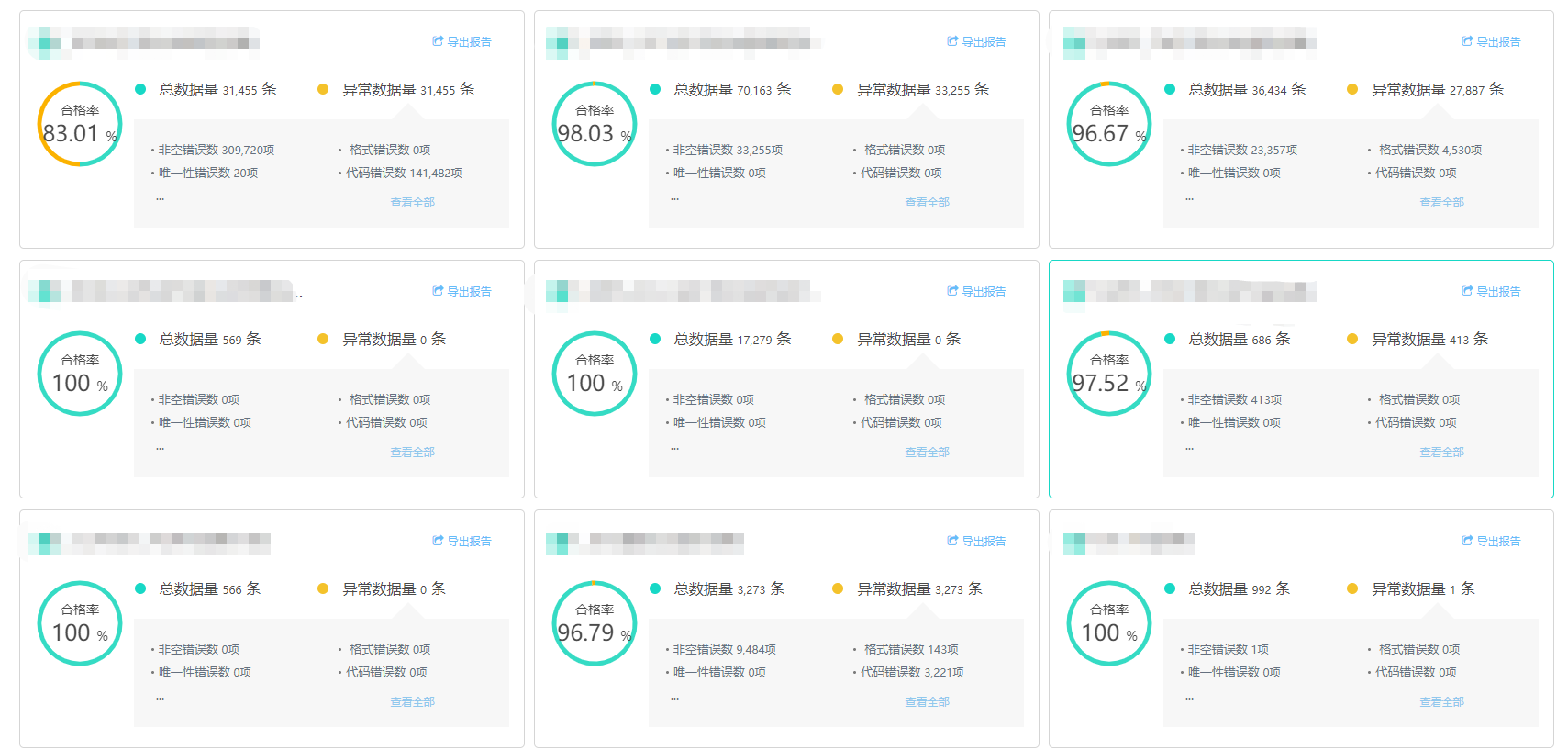This screenshot has width=1568, height=750.
Task: Click 查看全部 in the 98.03% card
Action: (927, 202)
